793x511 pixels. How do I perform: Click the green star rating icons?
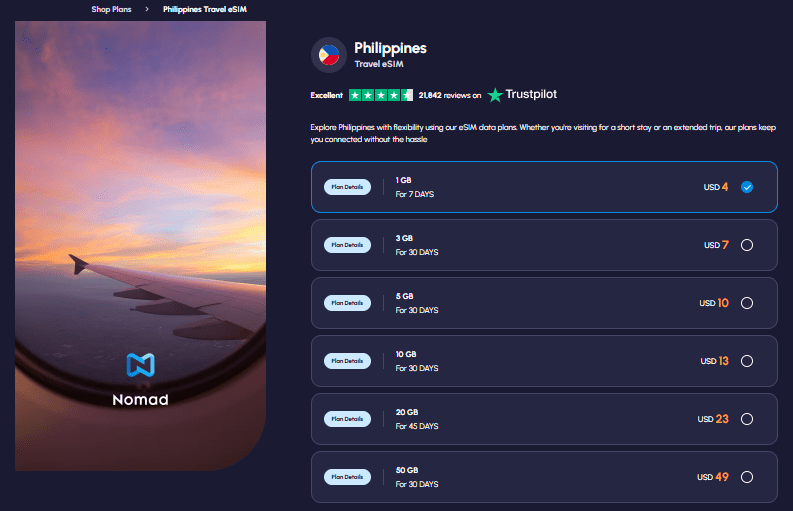(380, 95)
